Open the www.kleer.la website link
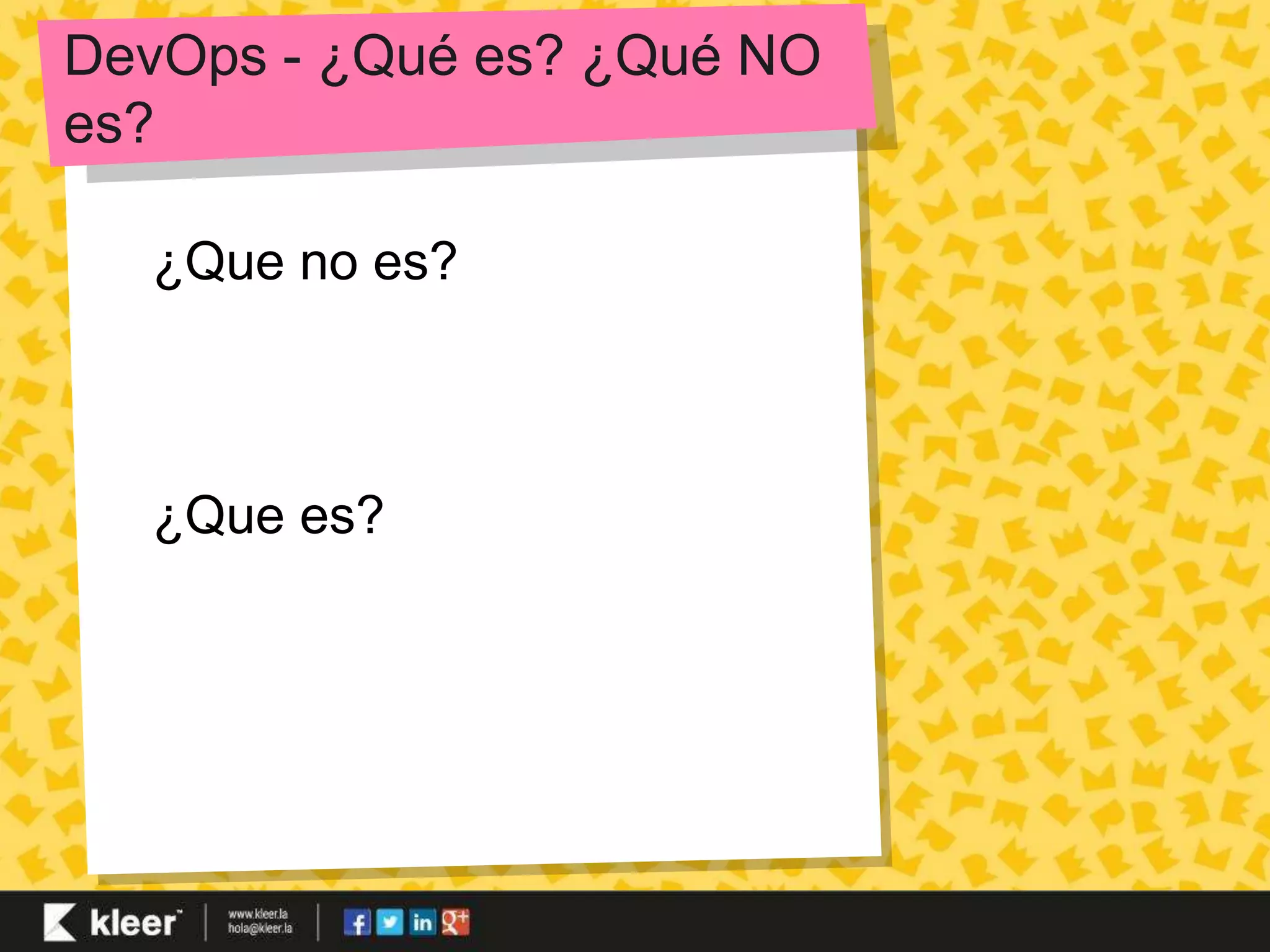Viewport: 1270px width, 952px height. [258, 914]
